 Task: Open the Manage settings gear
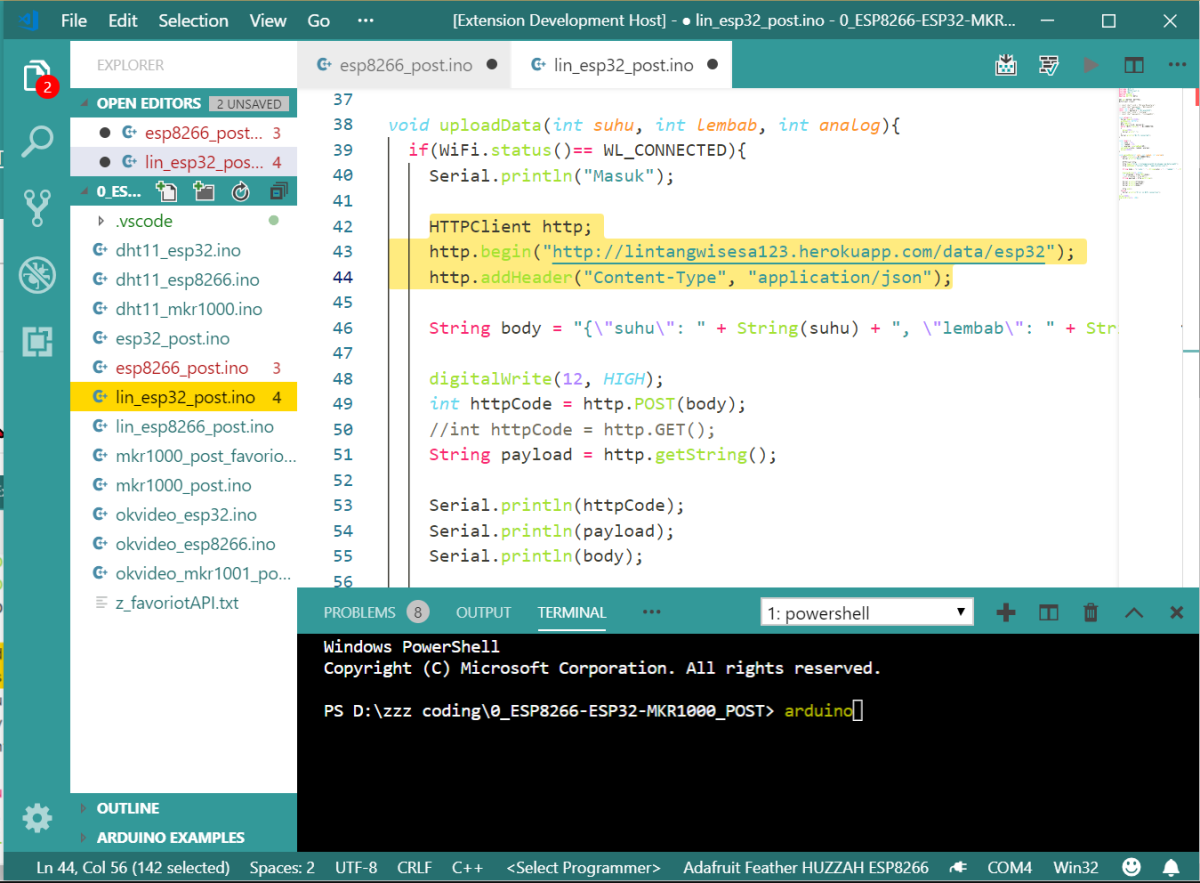click(x=37, y=818)
